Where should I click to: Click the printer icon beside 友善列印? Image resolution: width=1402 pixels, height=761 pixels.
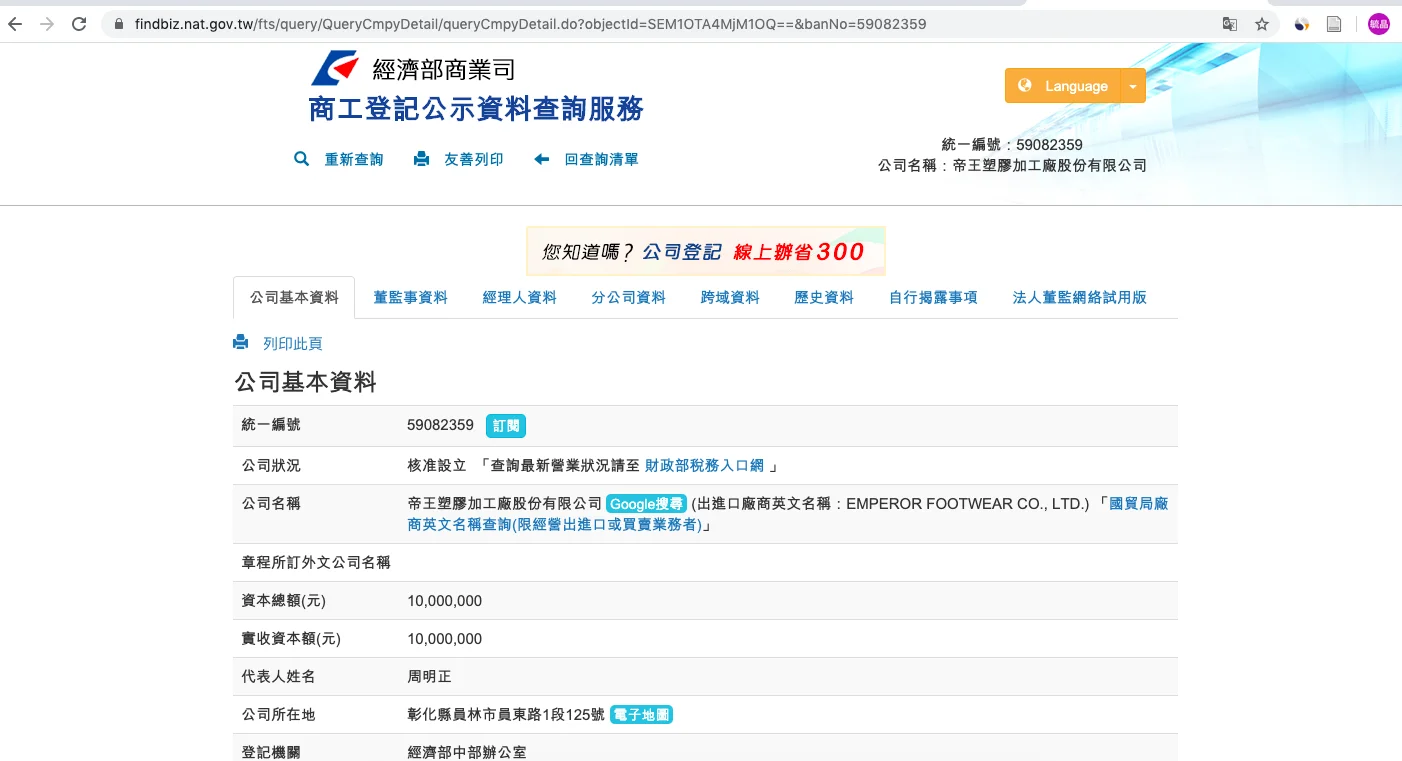tap(421, 159)
